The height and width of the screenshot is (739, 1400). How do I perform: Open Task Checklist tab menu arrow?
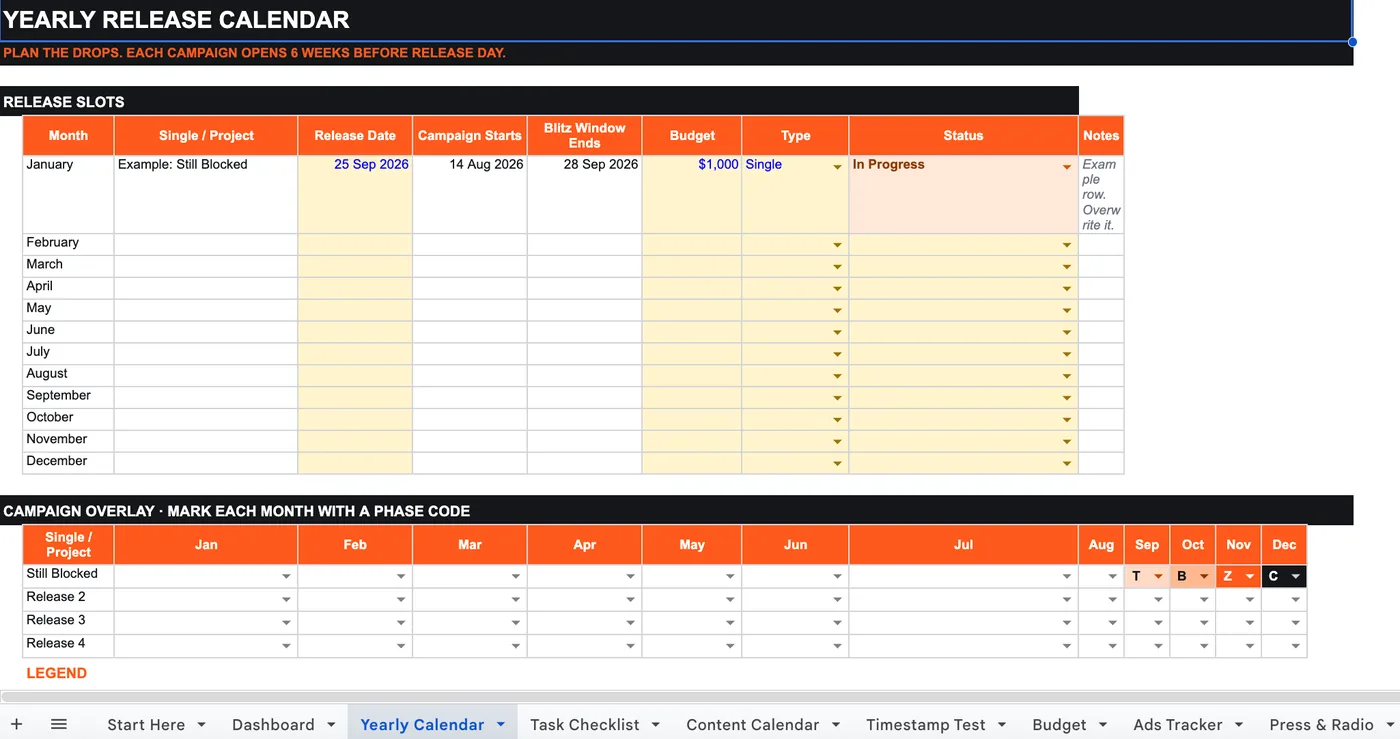656,724
